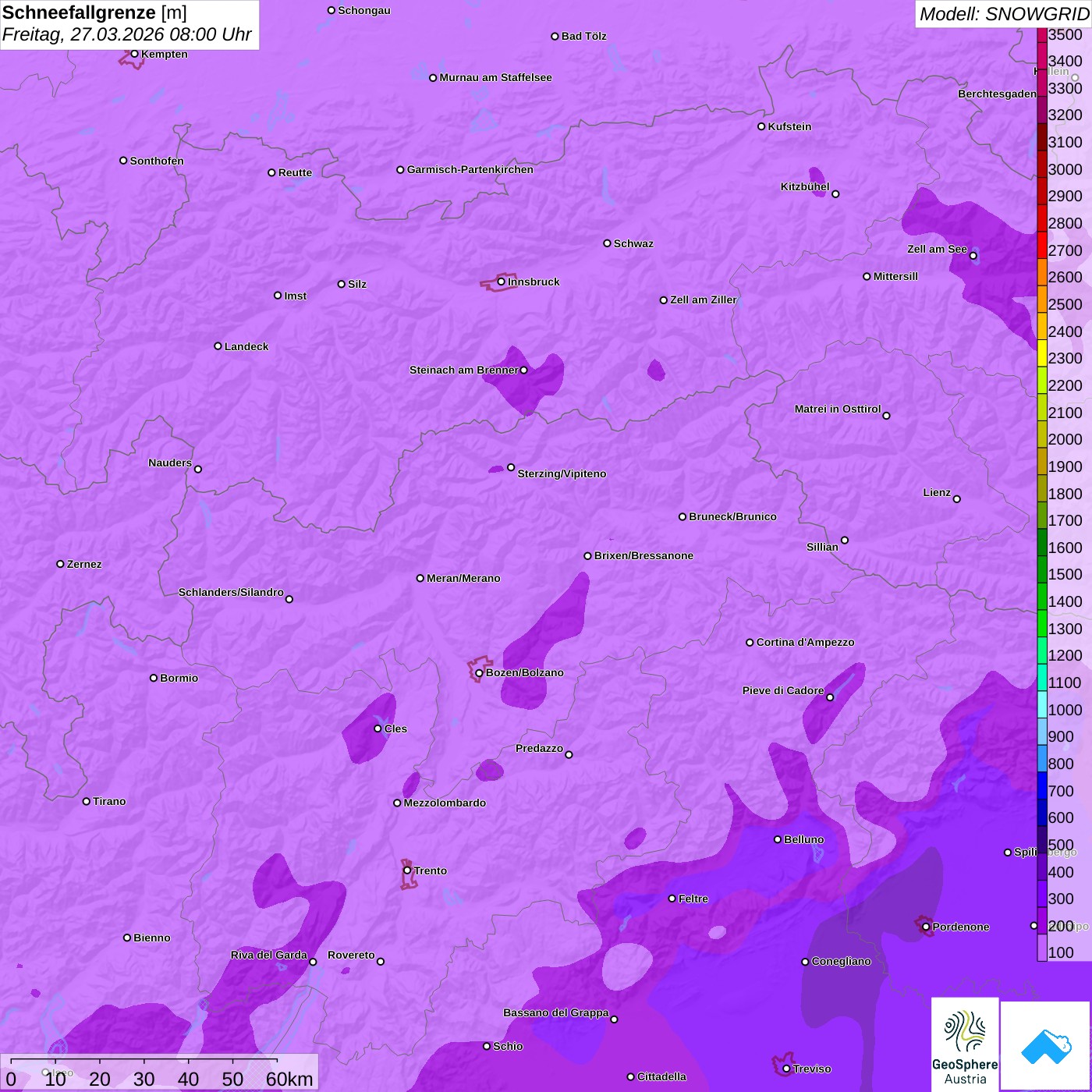1092x1092 pixels.
Task: Select the light purple 100 legend swatch
Action: click(1042, 948)
